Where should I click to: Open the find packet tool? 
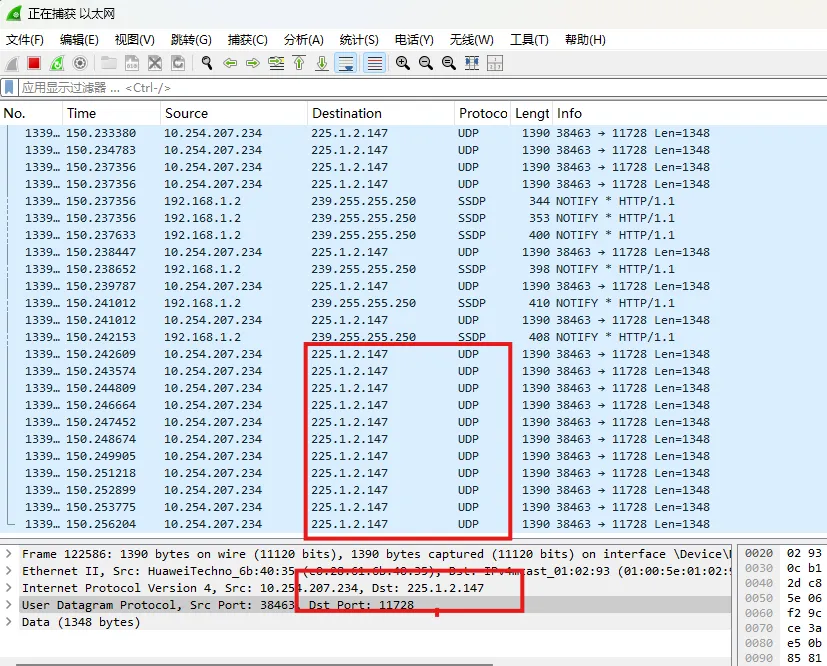pos(206,63)
